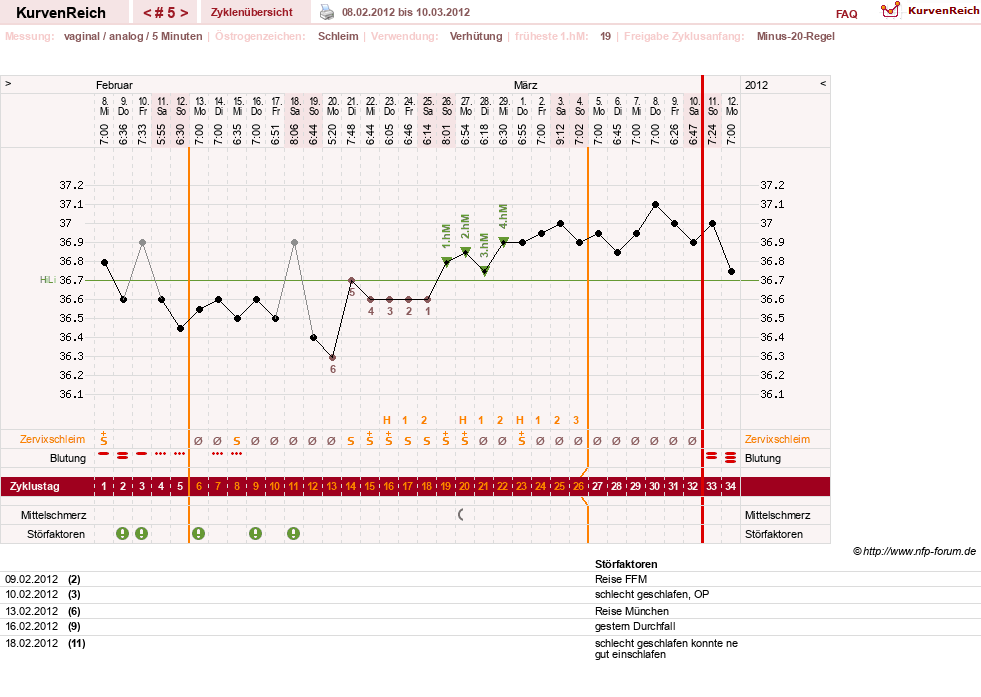Screen dimensions: 981x697
Task: Open the Zyklenübersicht tab
Action: tap(252, 13)
